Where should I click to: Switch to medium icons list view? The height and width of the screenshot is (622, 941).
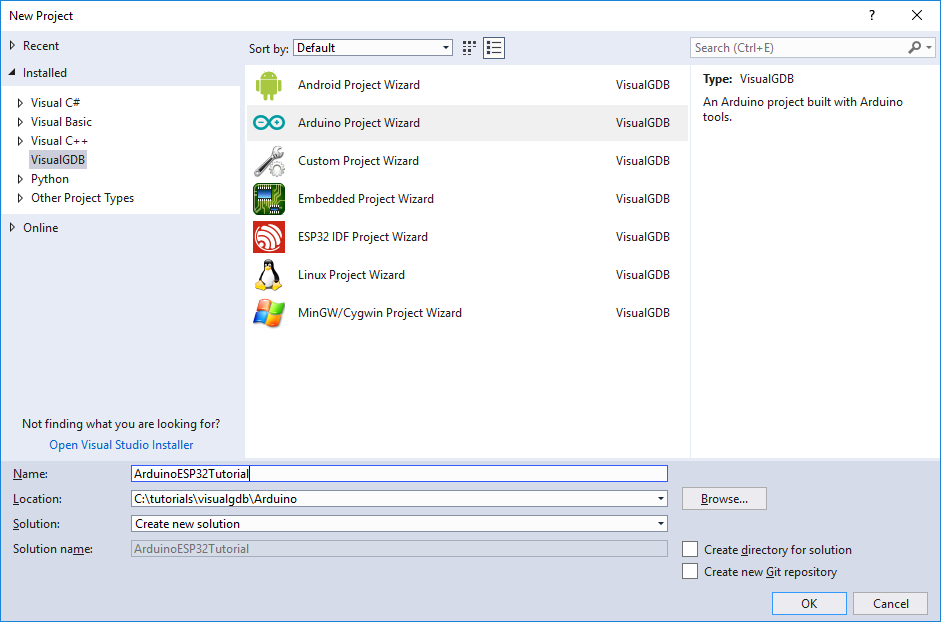coord(494,48)
